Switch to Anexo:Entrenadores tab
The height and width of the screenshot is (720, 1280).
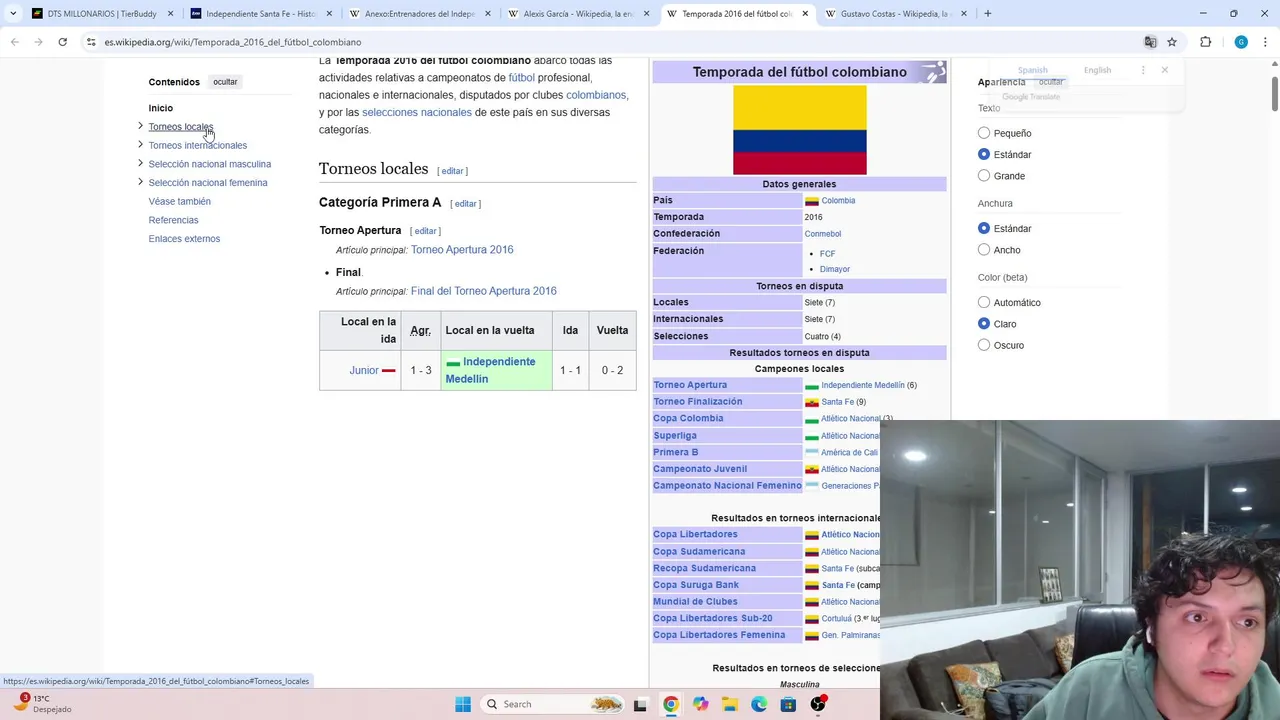tap(419, 14)
